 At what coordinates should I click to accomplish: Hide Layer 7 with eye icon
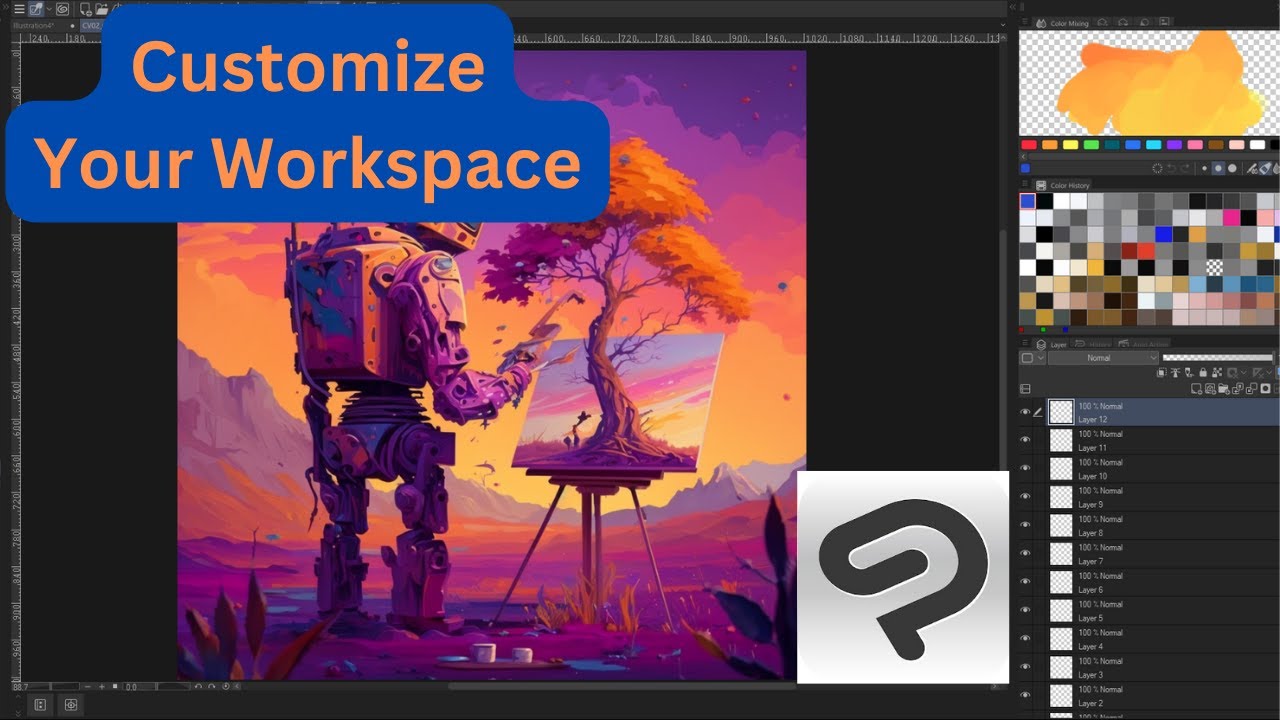click(x=1025, y=553)
